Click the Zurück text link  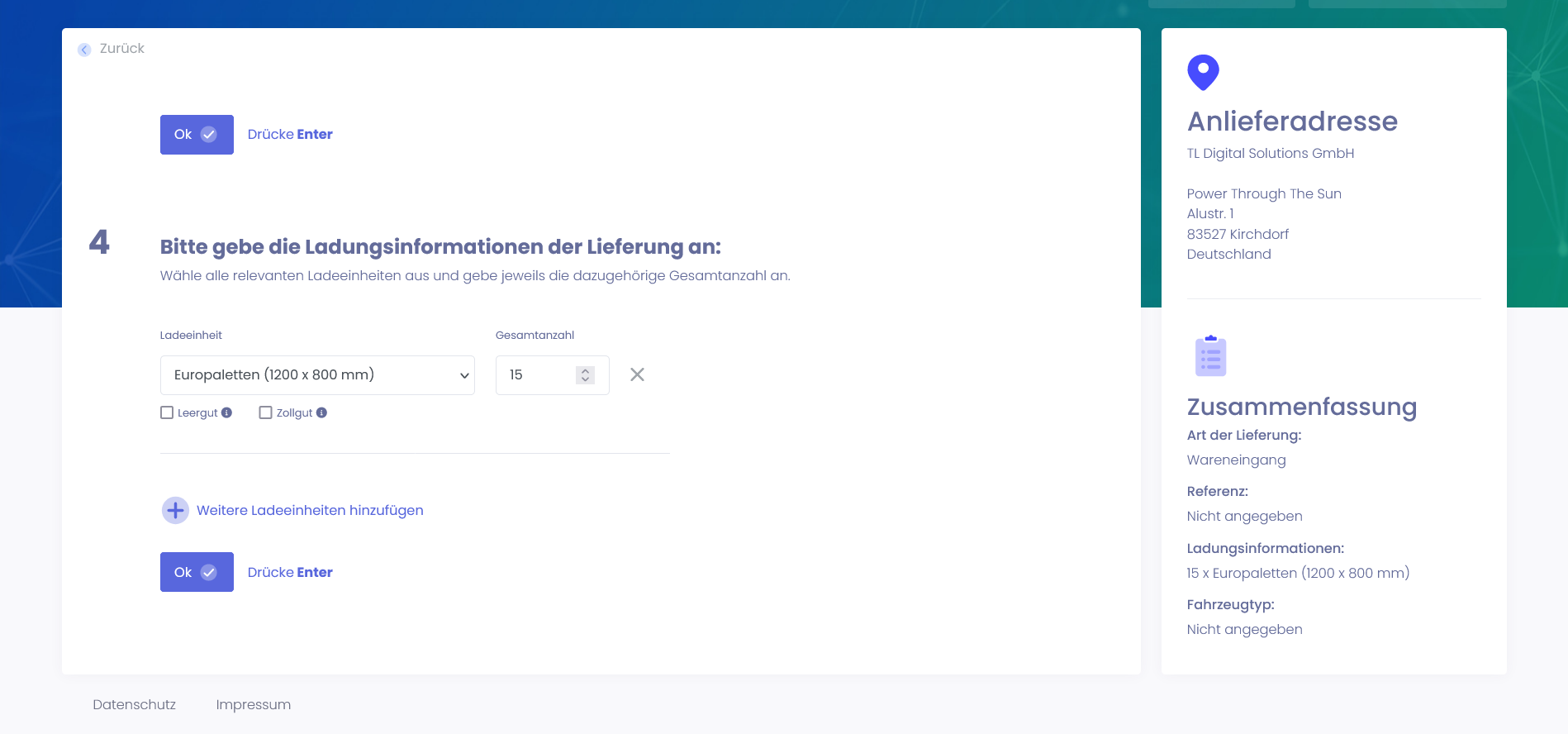[x=122, y=49]
